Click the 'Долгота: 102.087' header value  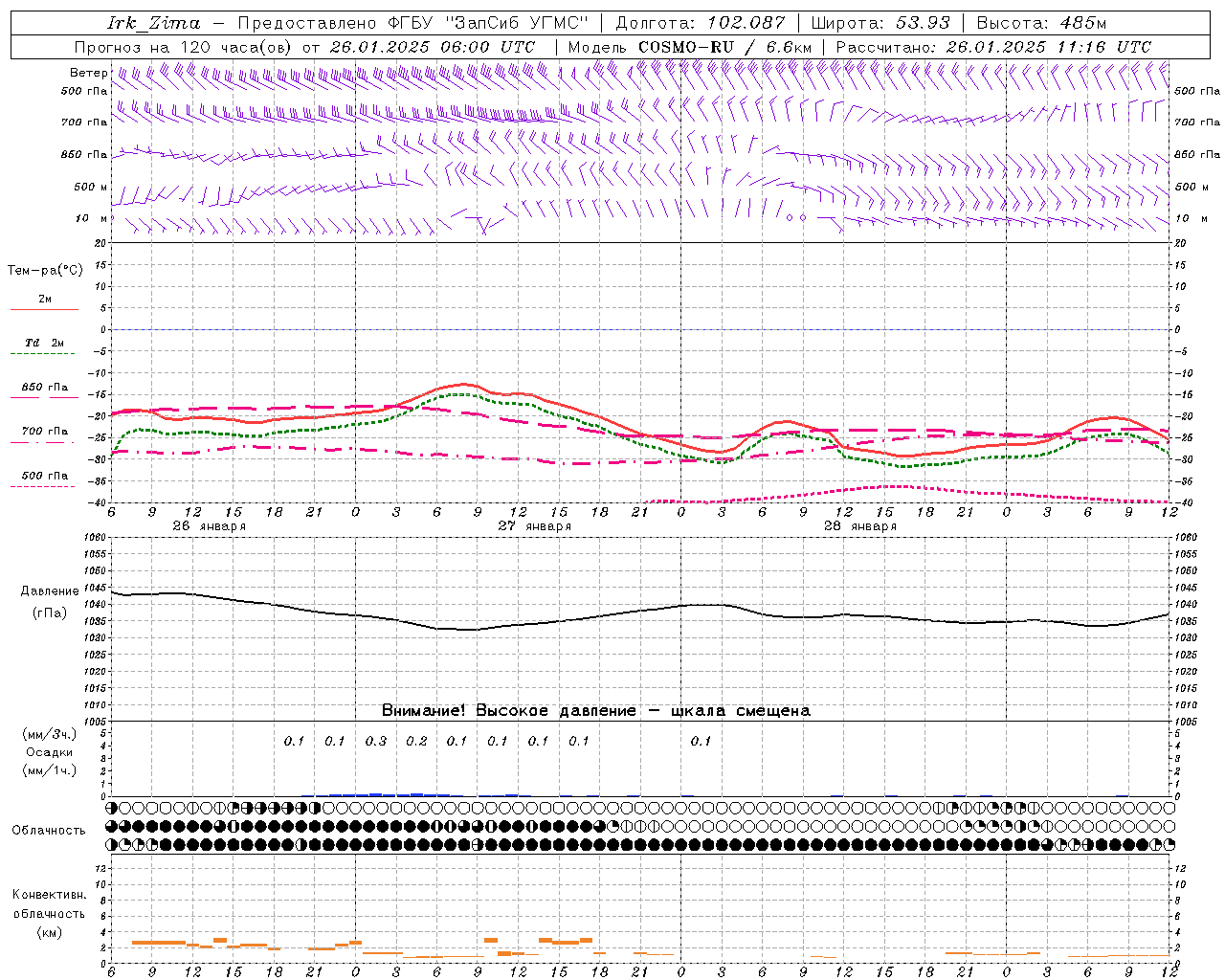click(x=700, y=23)
